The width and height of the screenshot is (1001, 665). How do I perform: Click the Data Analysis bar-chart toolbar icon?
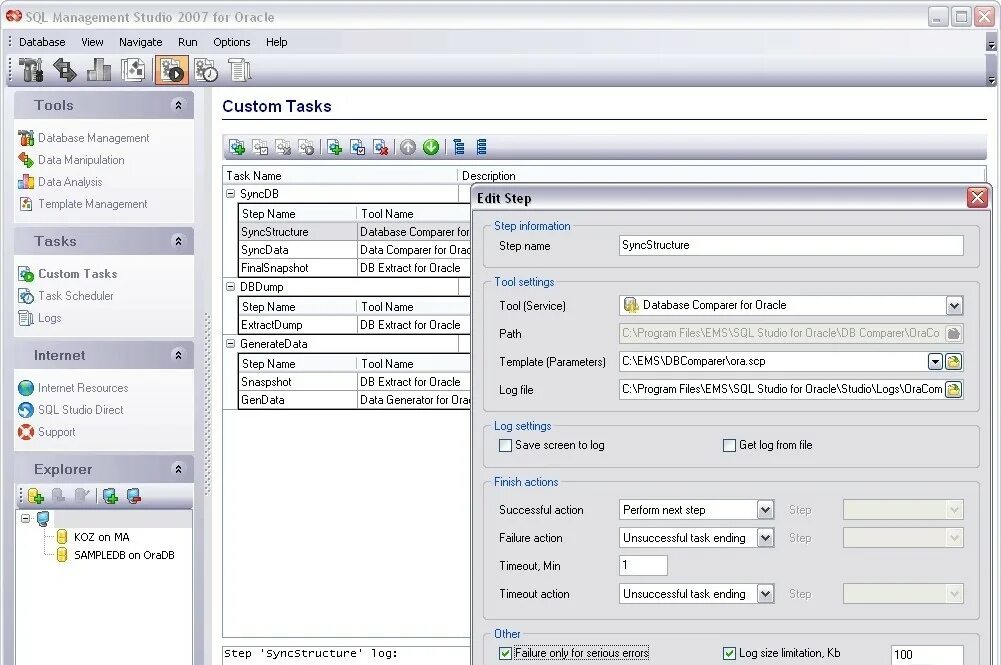click(x=99, y=70)
